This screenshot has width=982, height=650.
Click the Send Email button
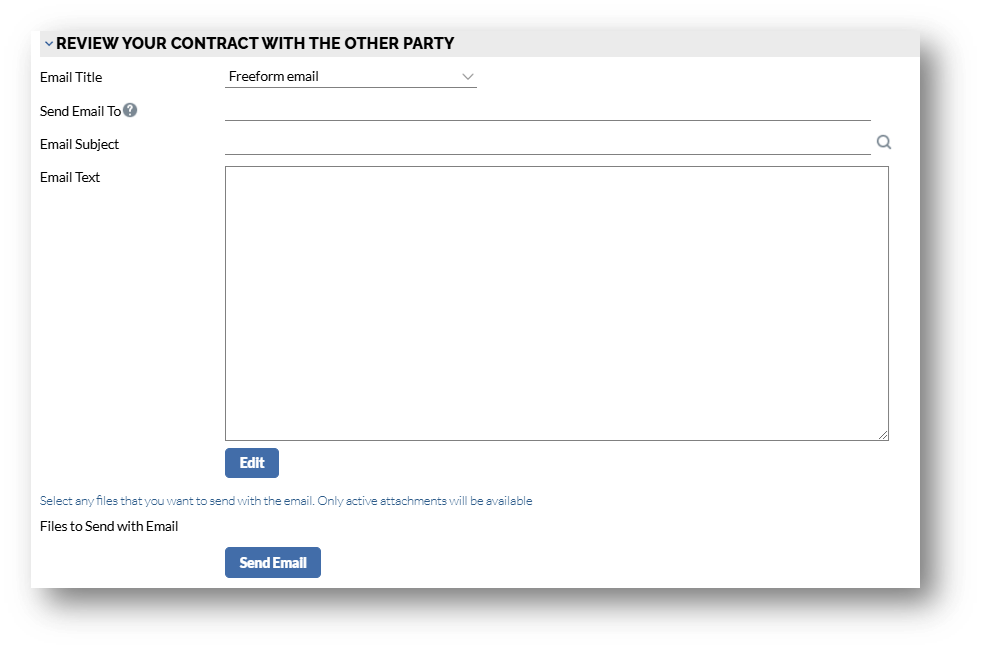click(272, 562)
